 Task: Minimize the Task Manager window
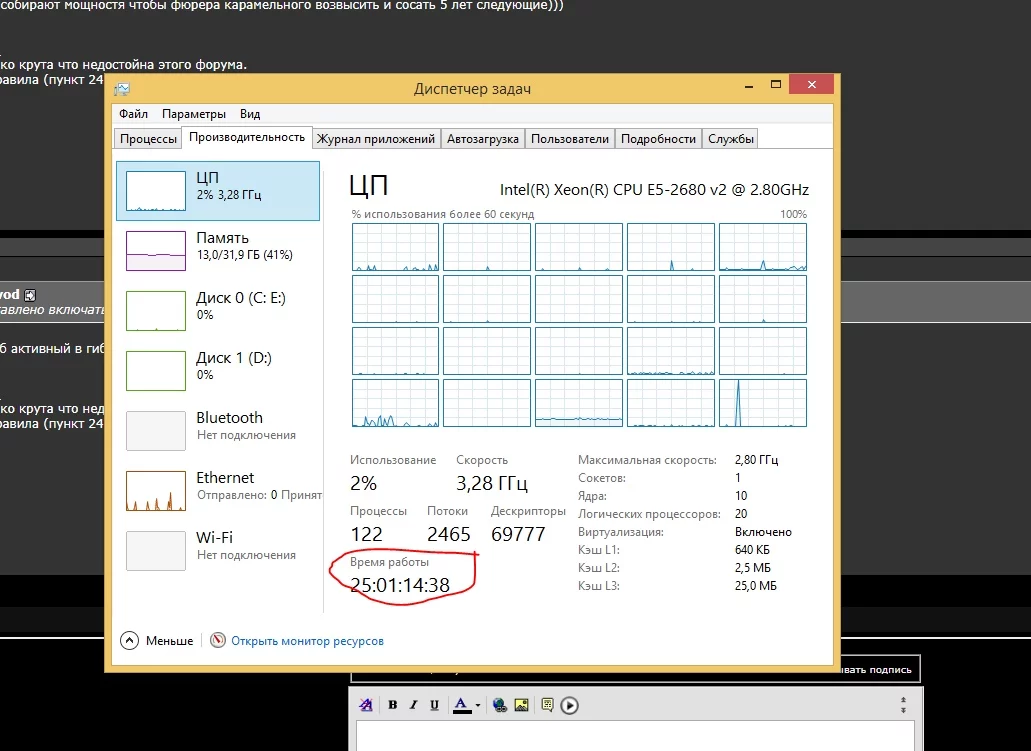click(749, 85)
